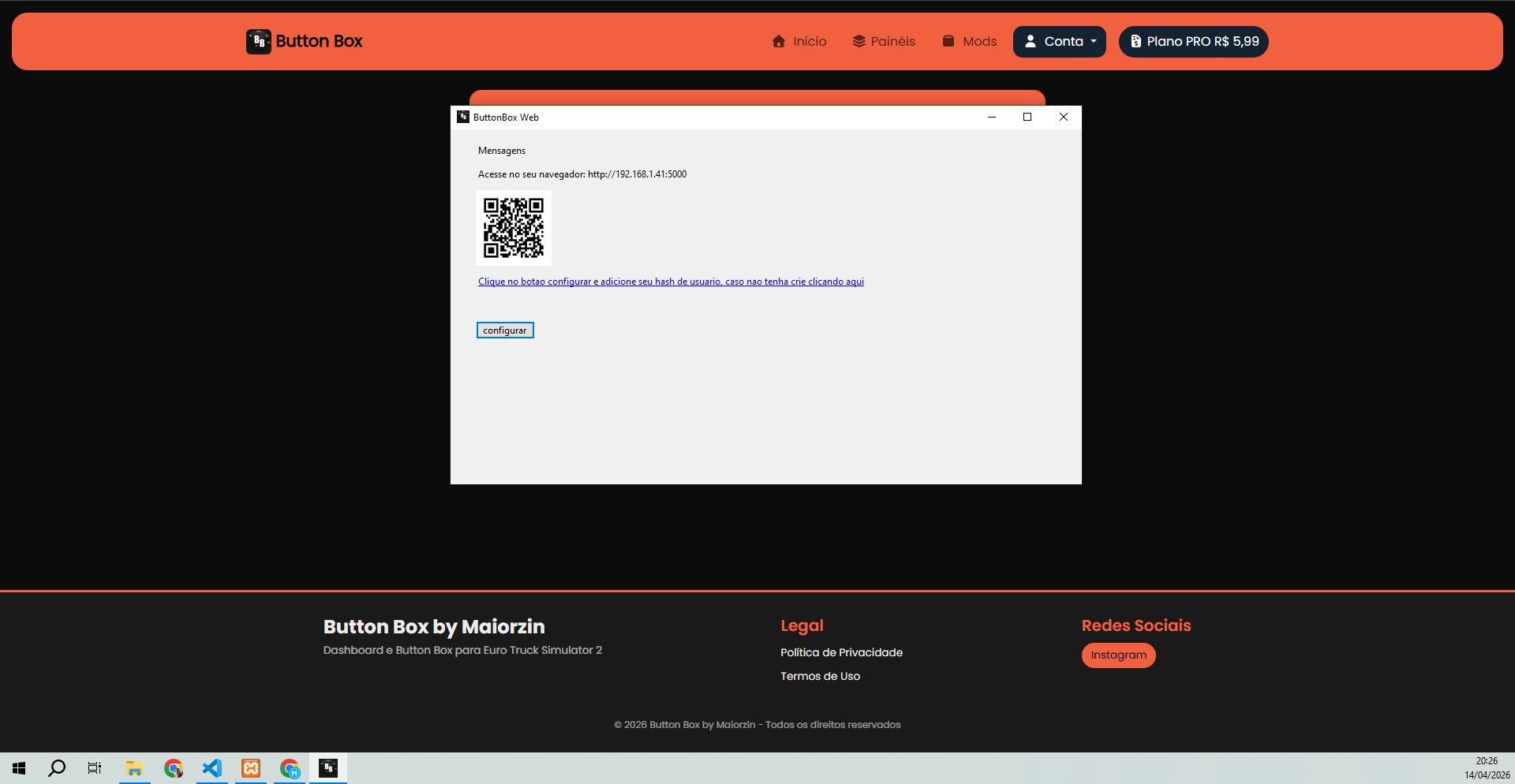This screenshot has width=1515, height=784.
Task: Click the '© 2026 Button Box by Maiorzin' copyright text
Action: (757, 725)
